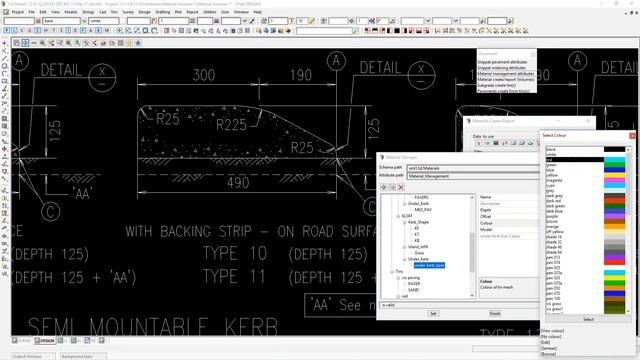Toggle the P snap button

point(7,31)
